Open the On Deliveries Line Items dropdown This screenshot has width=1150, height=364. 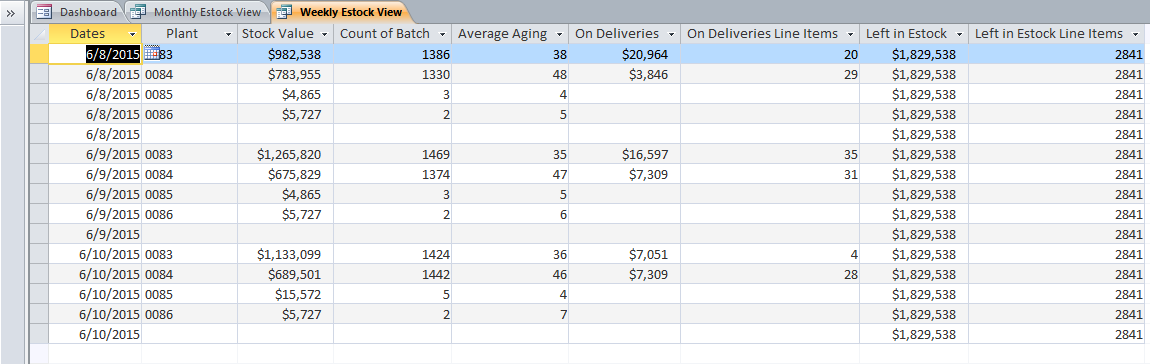click(x=851, y=34)
